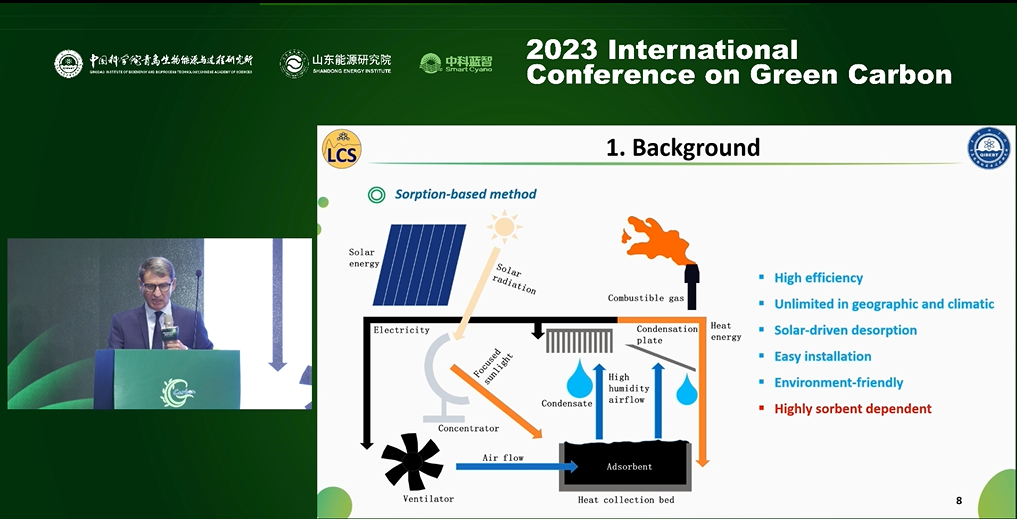
Task: Click the Shandong Energy Institute logo
Action: (x=335, y=64)
